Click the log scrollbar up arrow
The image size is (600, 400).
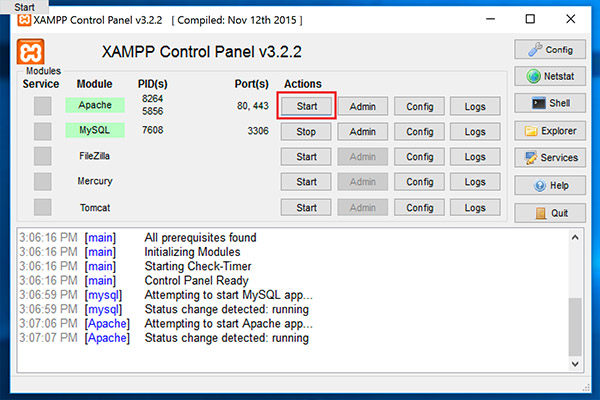(575, 238)
